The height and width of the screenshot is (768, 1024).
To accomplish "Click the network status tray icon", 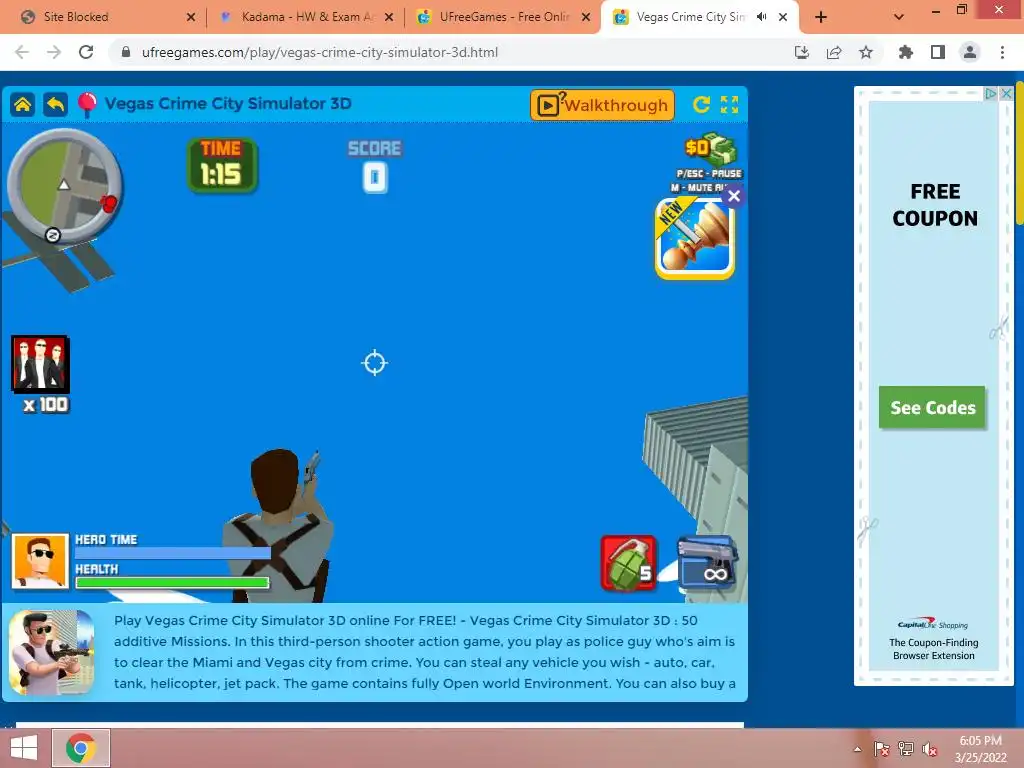I will click(906, 749).
